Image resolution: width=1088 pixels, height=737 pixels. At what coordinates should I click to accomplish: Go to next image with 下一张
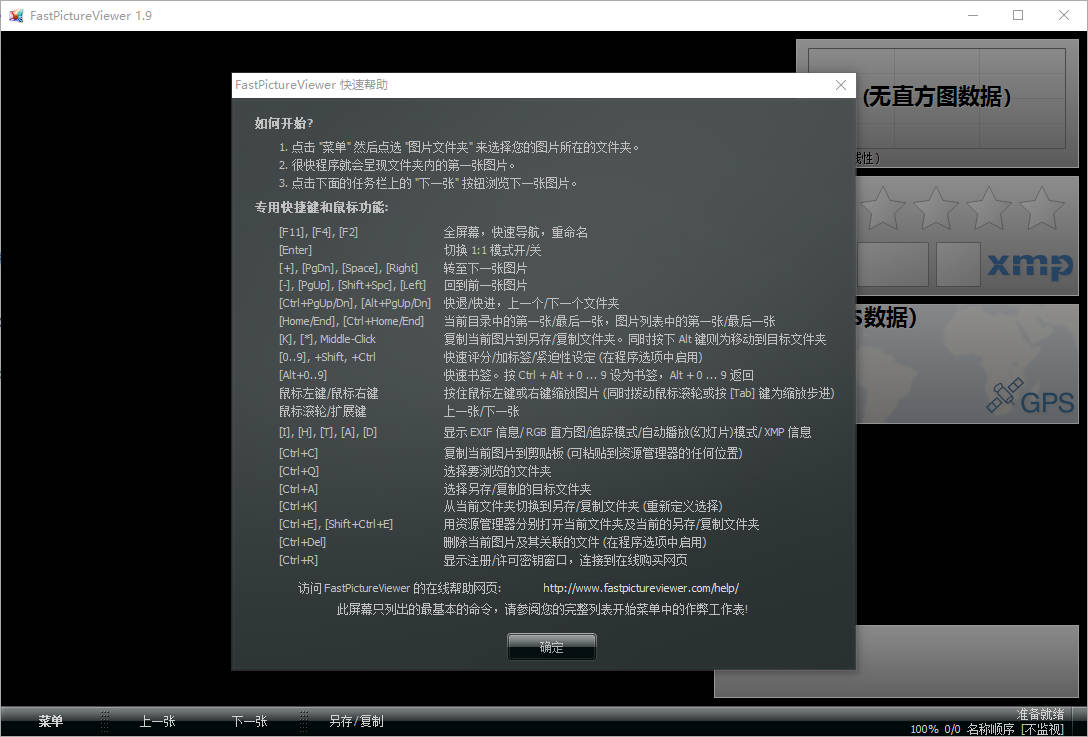249,721
